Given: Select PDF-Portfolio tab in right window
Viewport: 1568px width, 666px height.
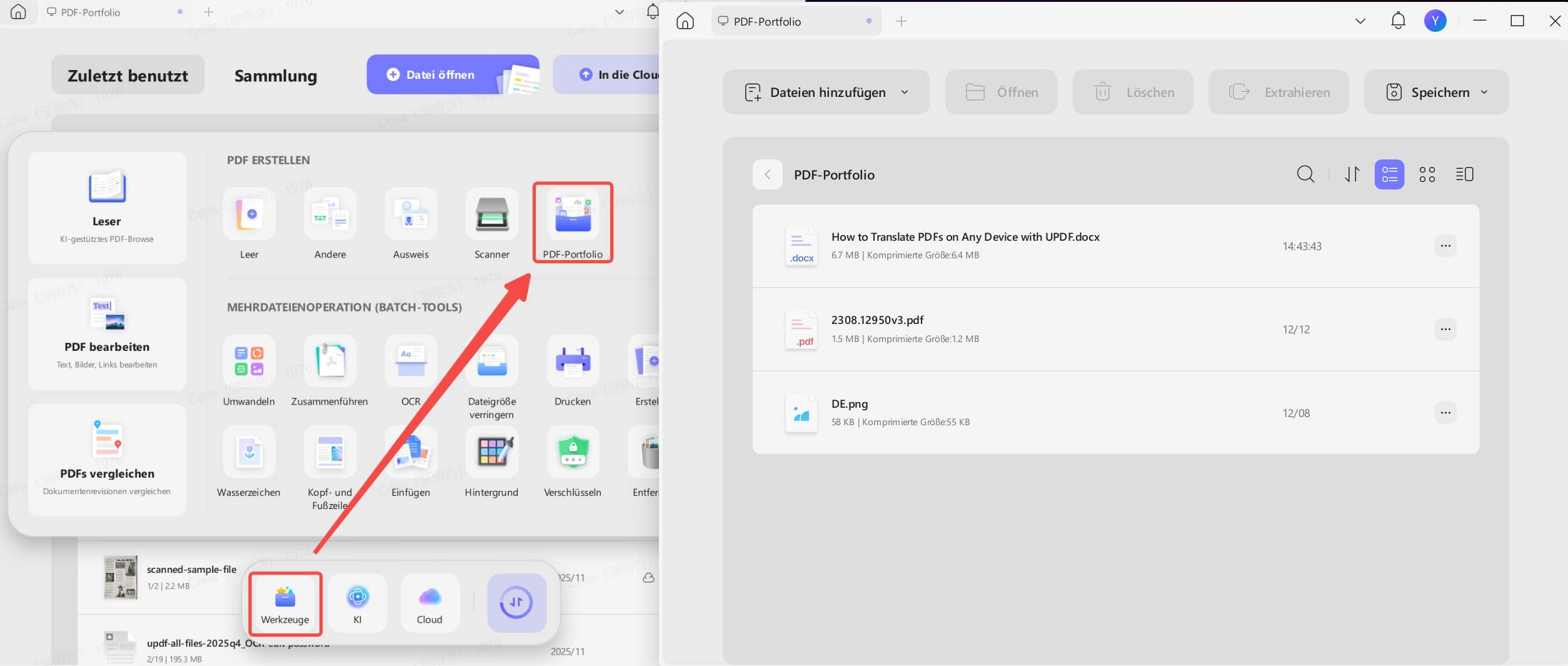Looking at the screenshot, I should 797,21.
